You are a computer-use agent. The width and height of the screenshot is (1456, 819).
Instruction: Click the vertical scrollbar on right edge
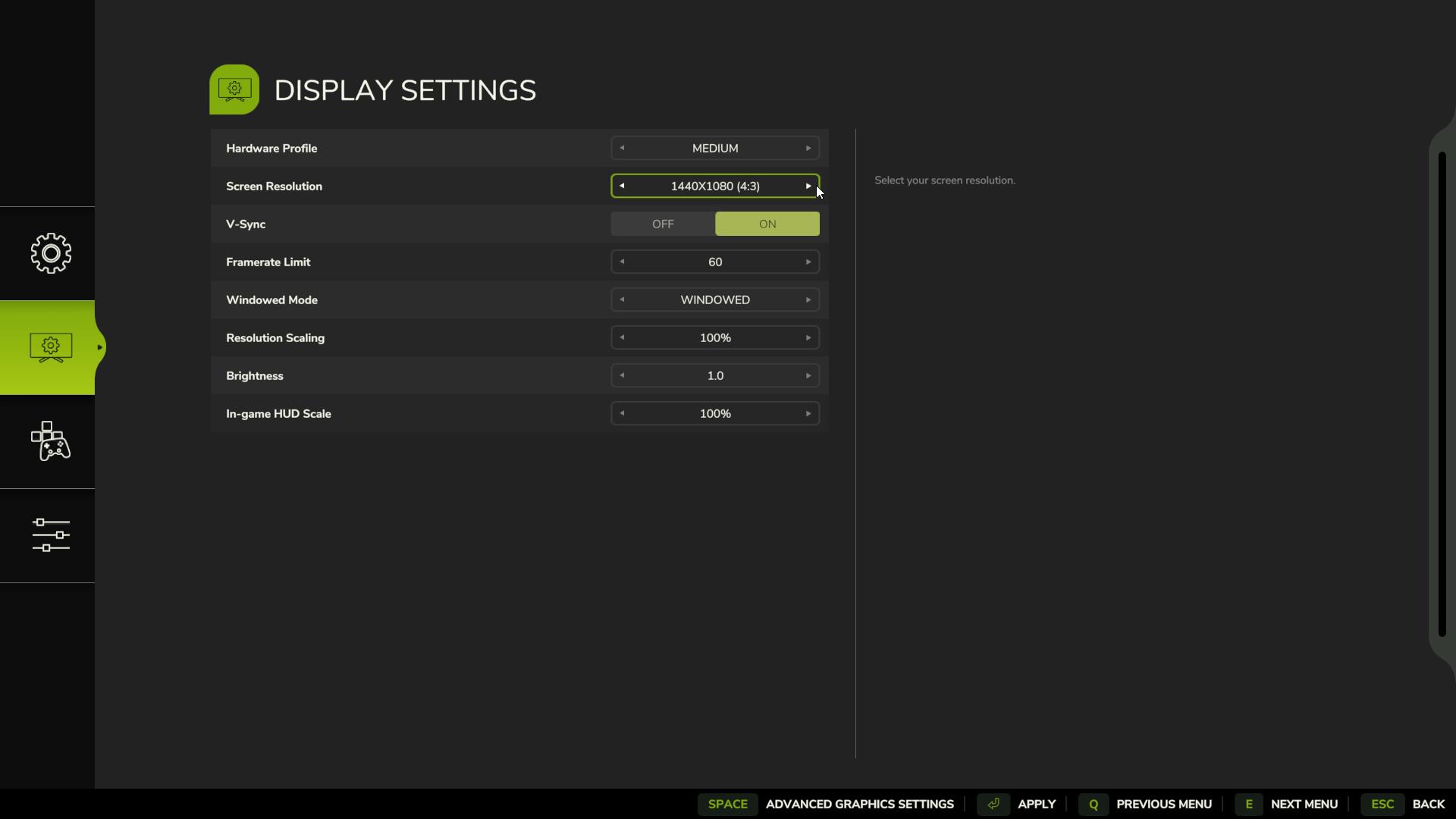click(1442, 394)
